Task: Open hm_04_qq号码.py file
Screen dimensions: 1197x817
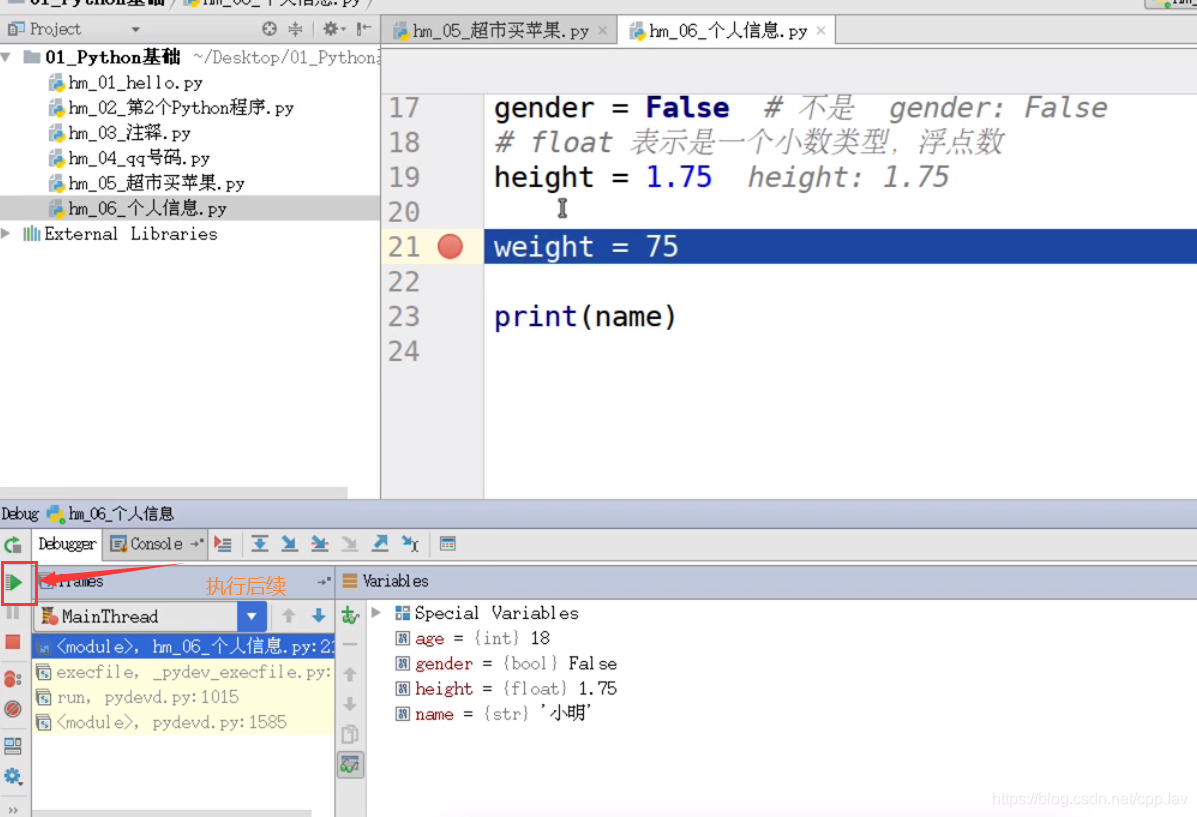Action: point(129,158)
